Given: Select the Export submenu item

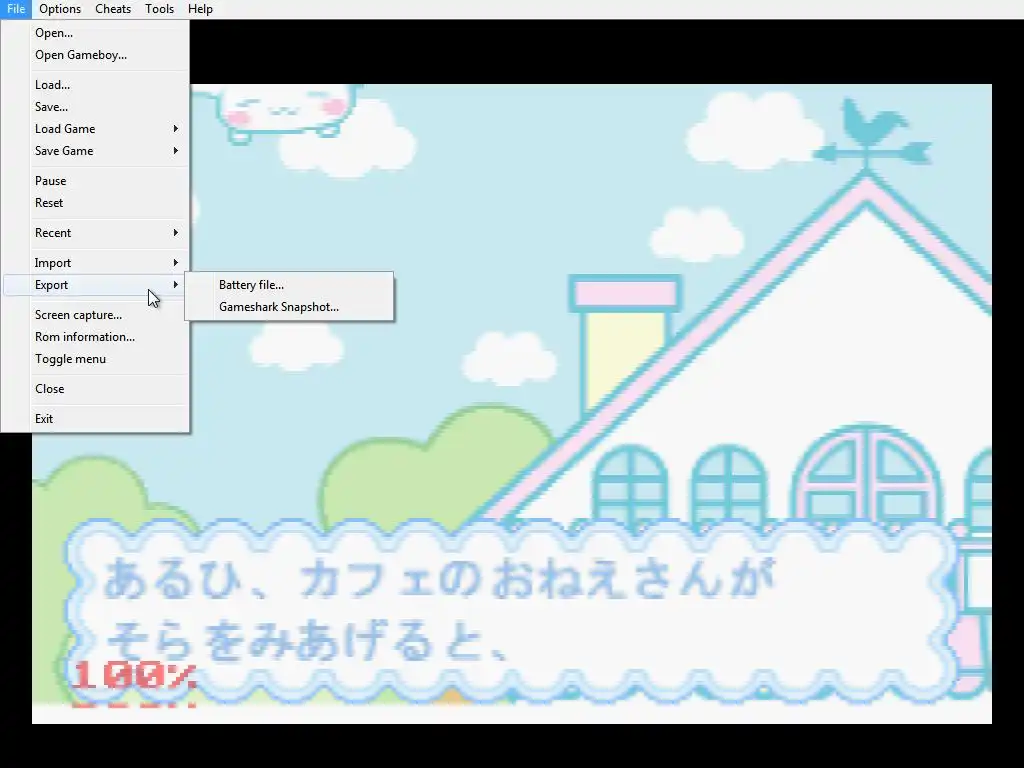Looking at the screenshot, I should [95, 285].
